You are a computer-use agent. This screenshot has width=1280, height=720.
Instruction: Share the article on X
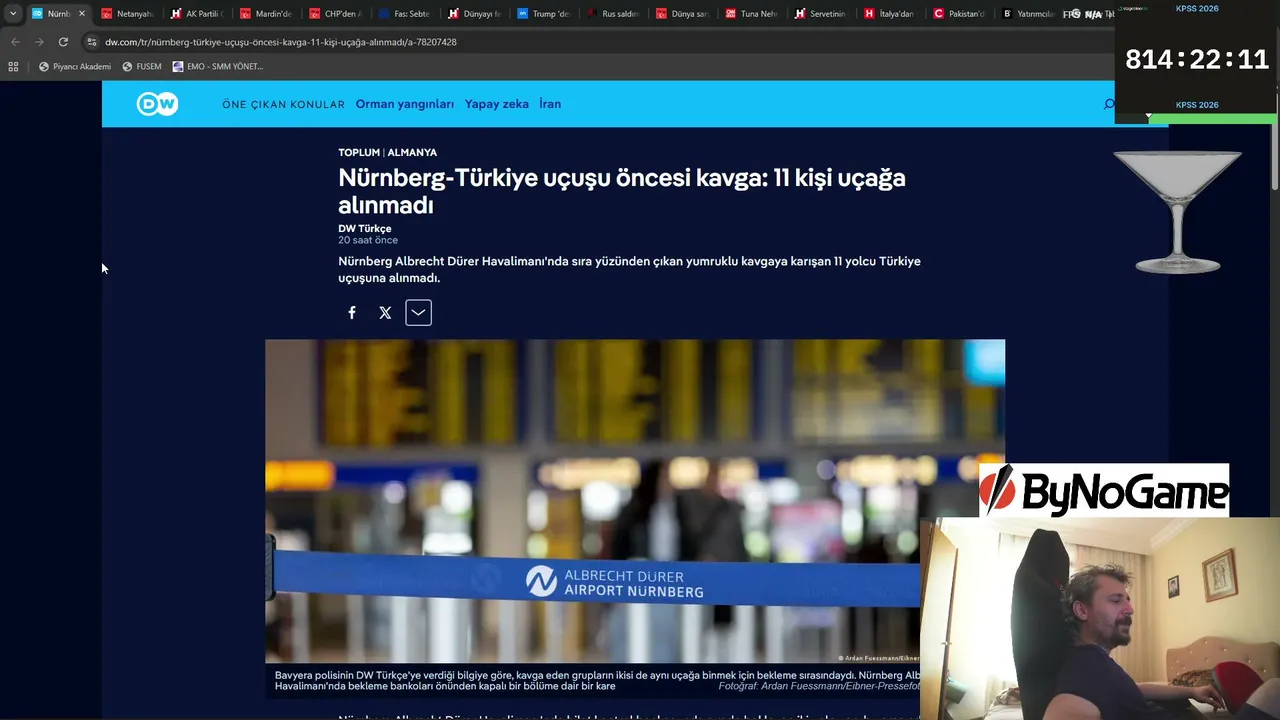tap(385, 313)
